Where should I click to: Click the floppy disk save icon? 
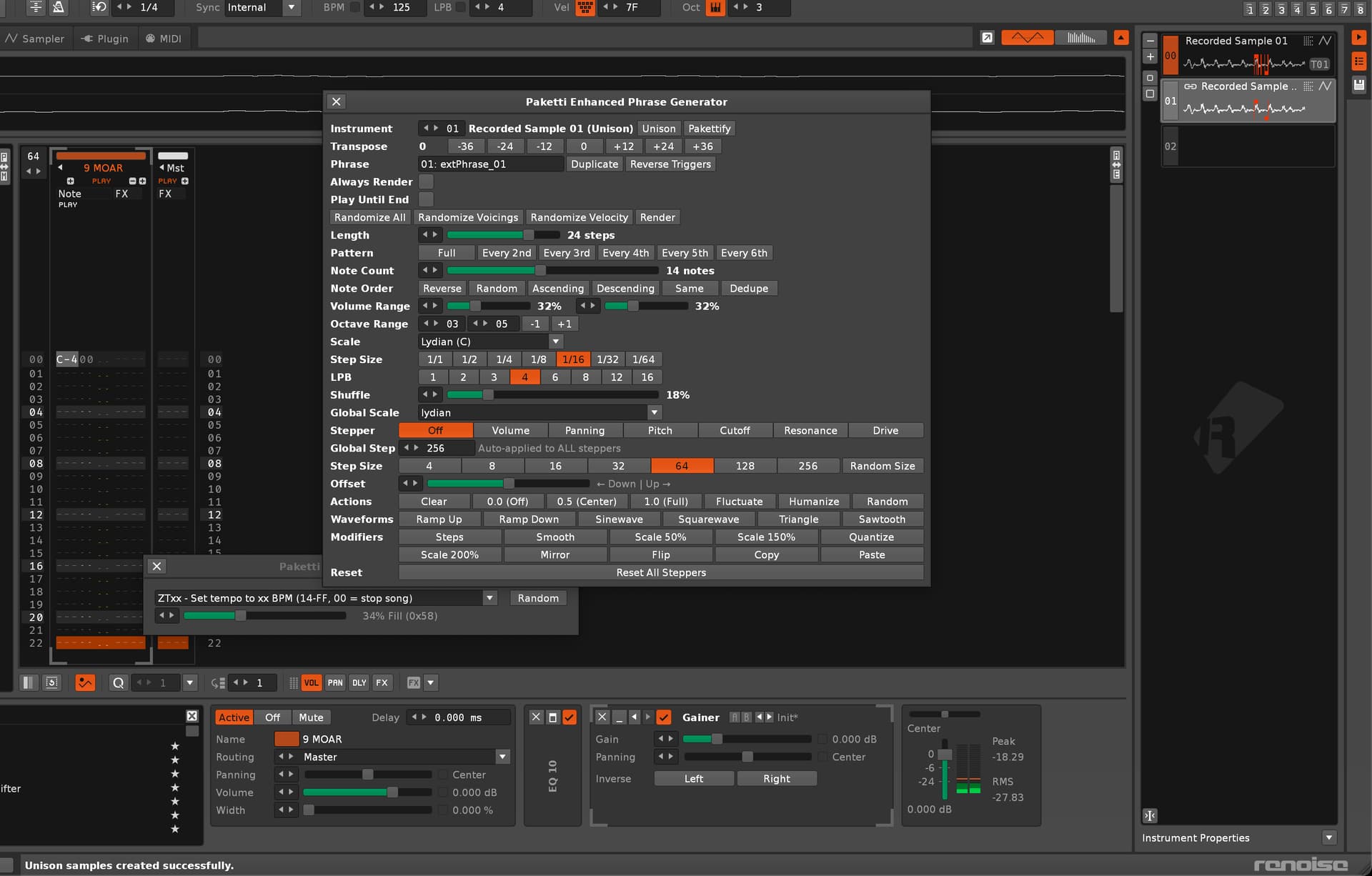coord(1358,85)
